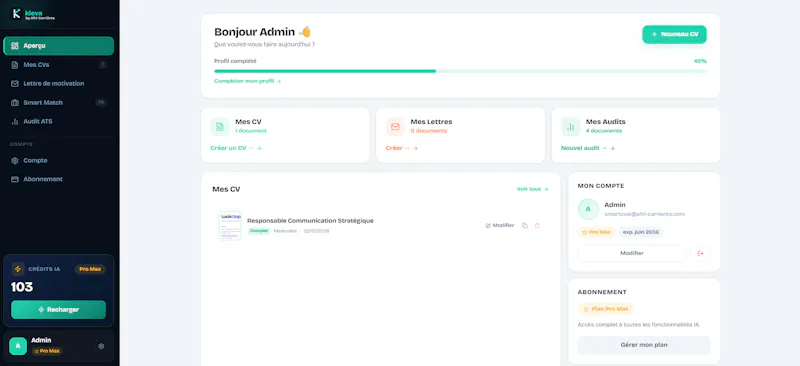Click Créer link under Mes Lettres

tap(402, 148)
